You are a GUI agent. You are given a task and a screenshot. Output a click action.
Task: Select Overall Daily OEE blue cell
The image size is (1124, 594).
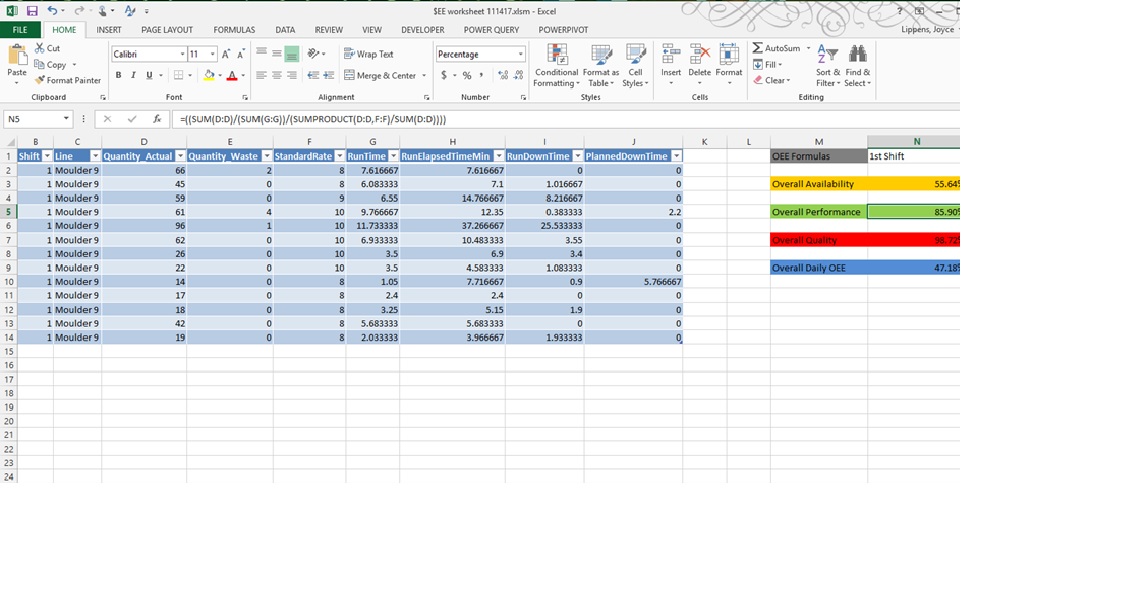819,268
